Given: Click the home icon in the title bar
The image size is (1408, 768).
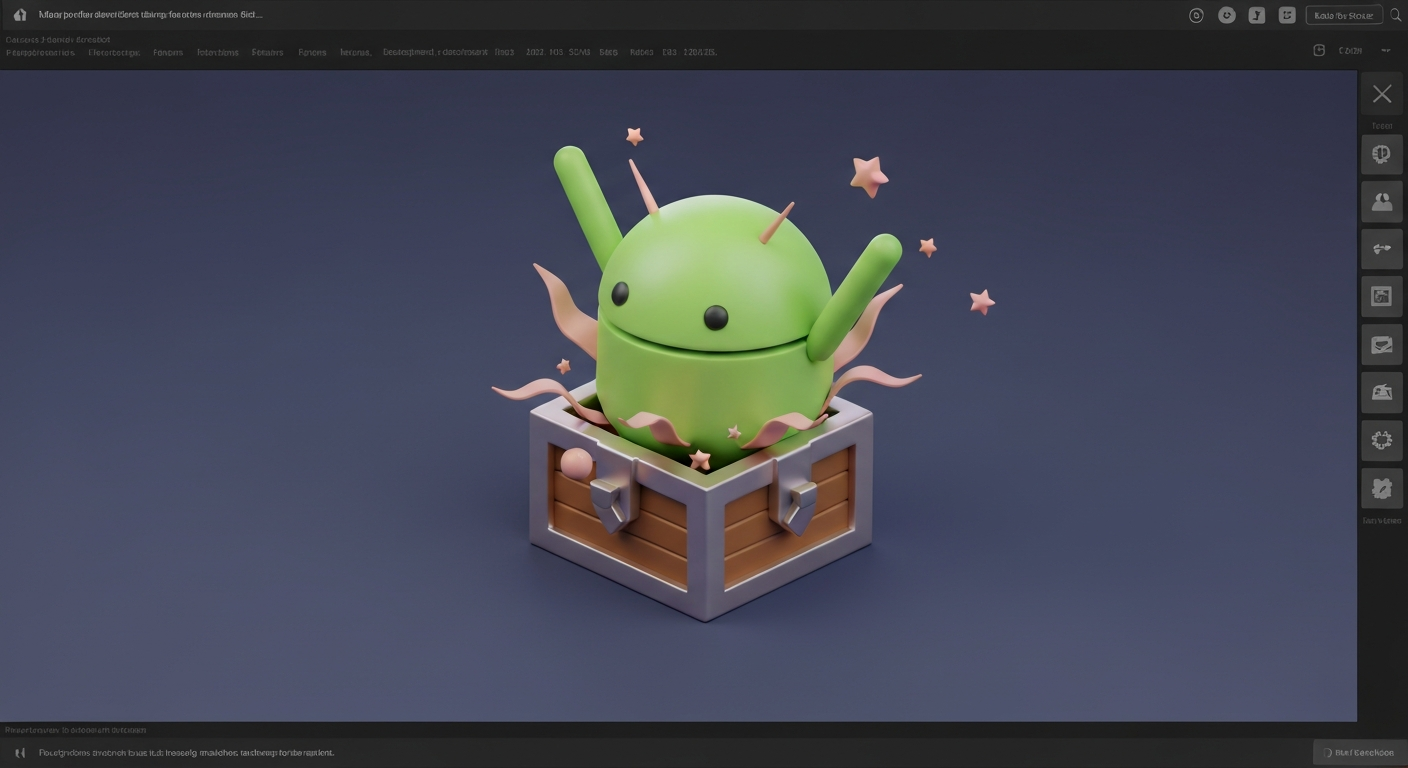Looking at the screenshot, I should (19, 15).
